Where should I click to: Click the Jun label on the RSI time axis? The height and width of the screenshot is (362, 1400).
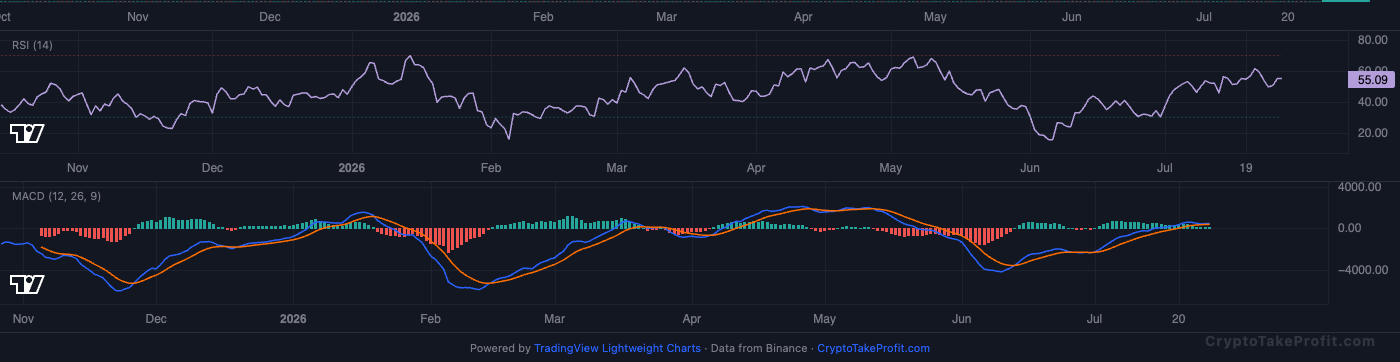click(1031, 168)
